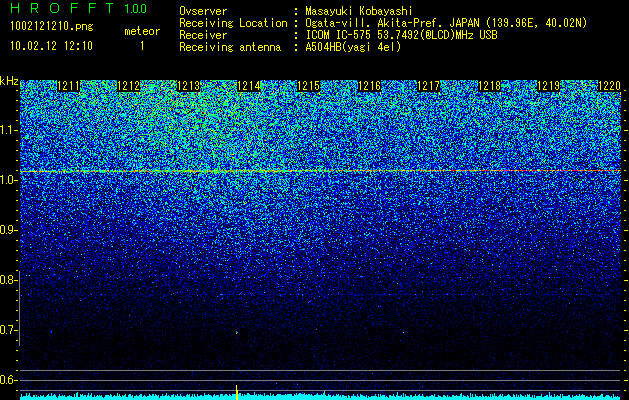Viewport: 629px width, 400px height.
Task: Click the 'meteor' count label
Action: click(x=142, y=31)
